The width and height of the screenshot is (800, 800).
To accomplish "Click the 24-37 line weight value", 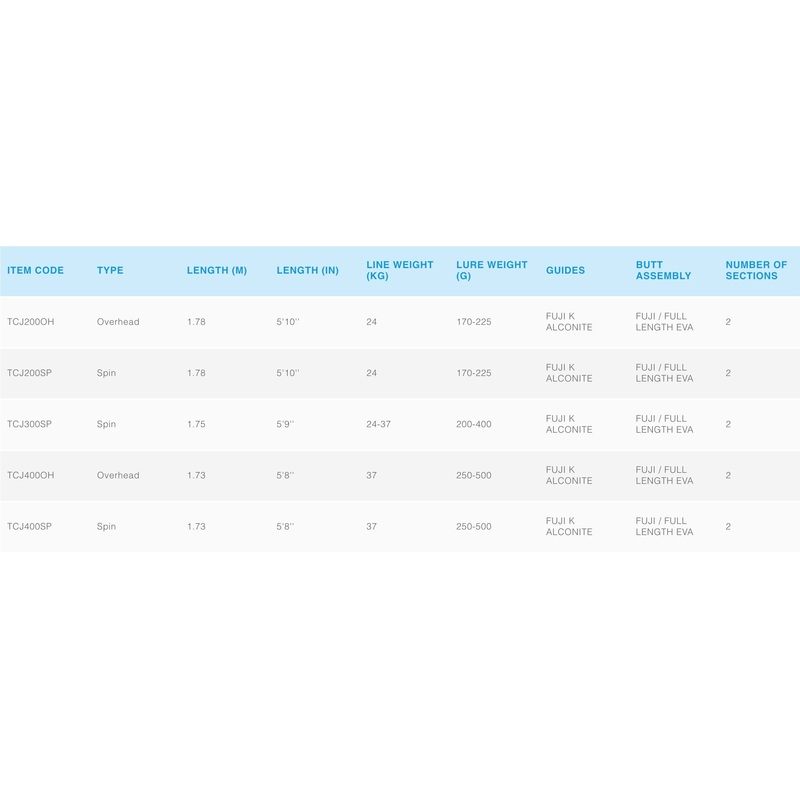I will click(x=381, y=424).
